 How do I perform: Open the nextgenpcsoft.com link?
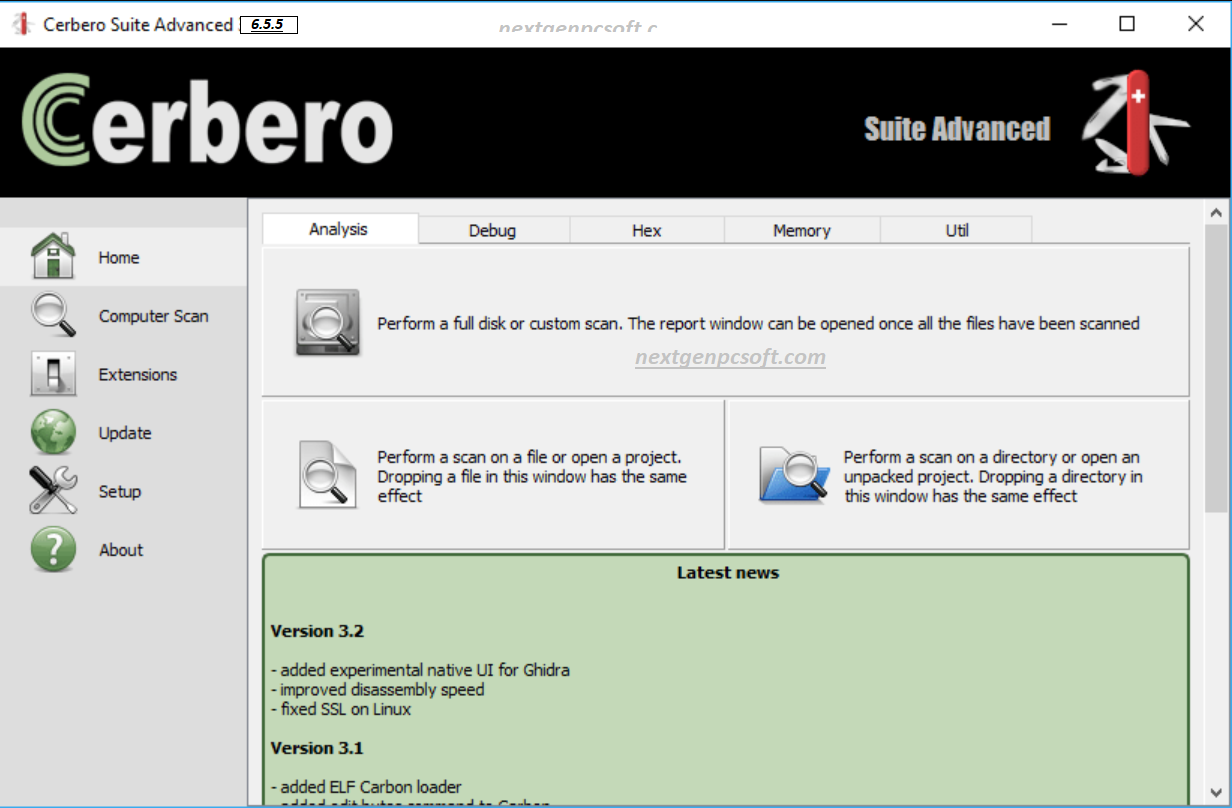click(729, 357)
